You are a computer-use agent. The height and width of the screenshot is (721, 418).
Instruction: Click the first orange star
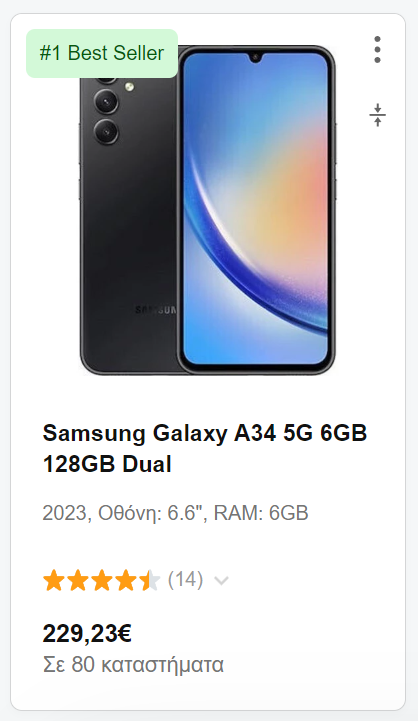pyautogui.click(x=54, y=580)
